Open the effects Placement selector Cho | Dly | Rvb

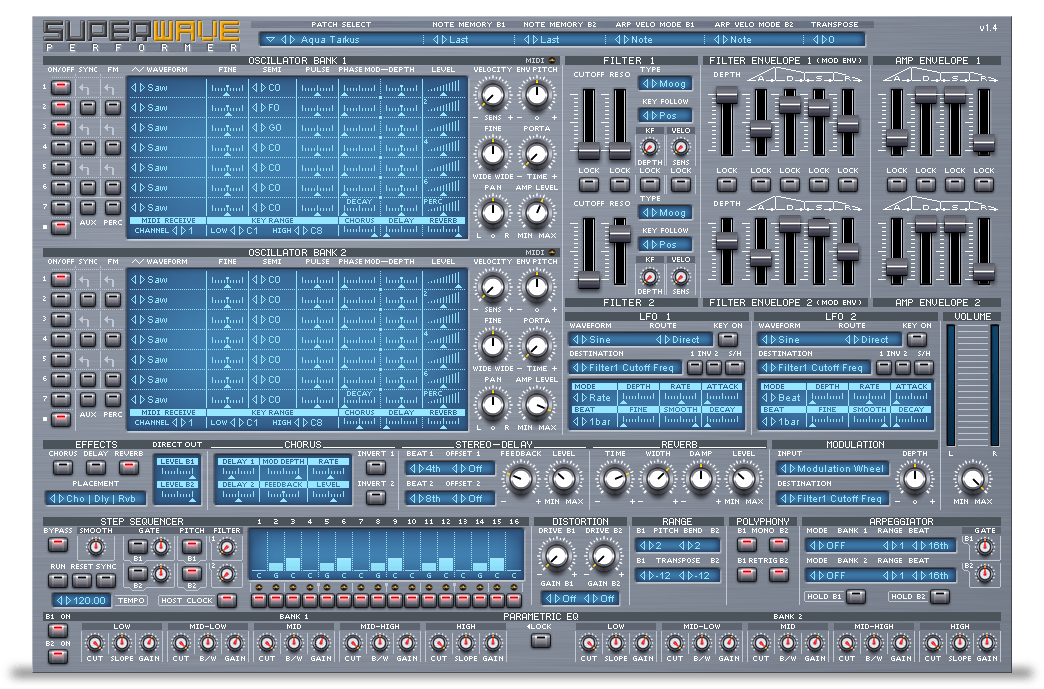94,498
